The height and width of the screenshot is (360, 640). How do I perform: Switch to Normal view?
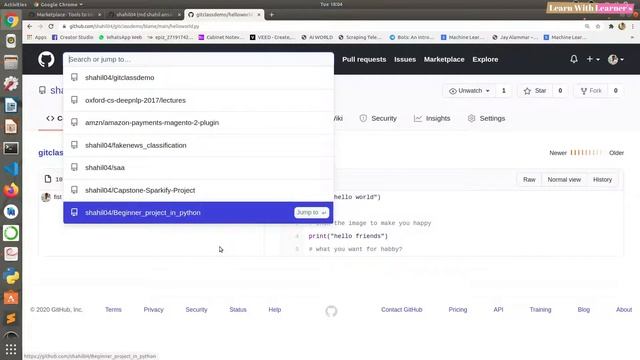point(564,180)
